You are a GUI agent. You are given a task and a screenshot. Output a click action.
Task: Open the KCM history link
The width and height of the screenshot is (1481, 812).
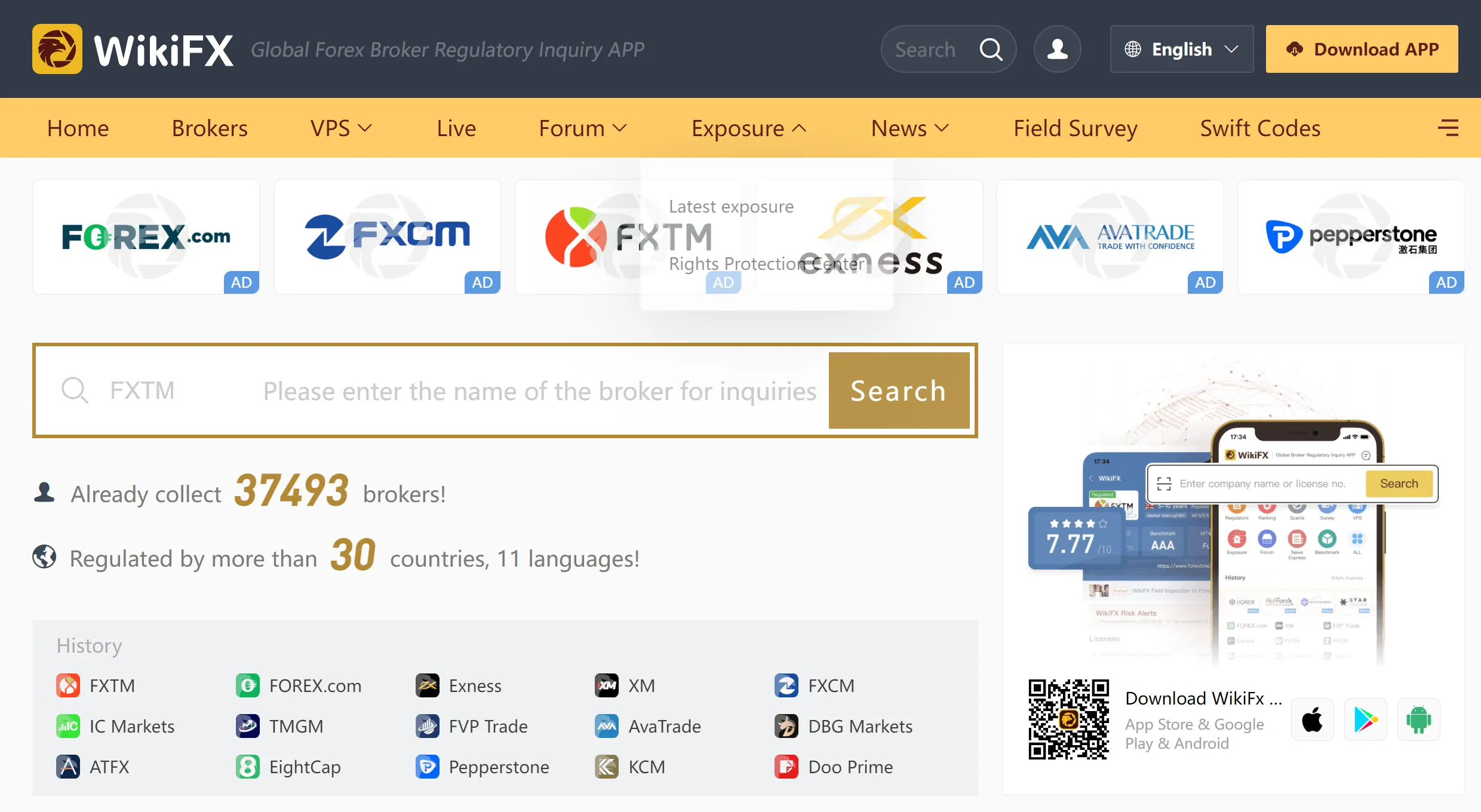[x=647, y=767]
